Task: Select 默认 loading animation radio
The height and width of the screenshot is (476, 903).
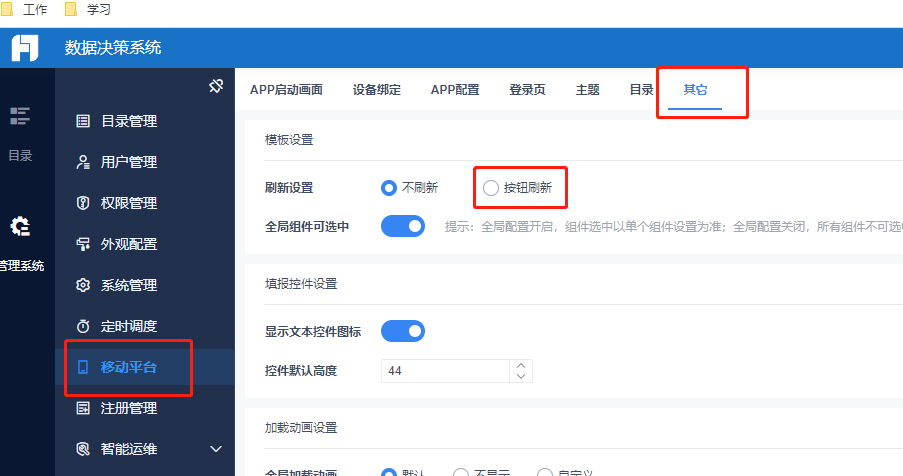Action: (x=389, y=473)
